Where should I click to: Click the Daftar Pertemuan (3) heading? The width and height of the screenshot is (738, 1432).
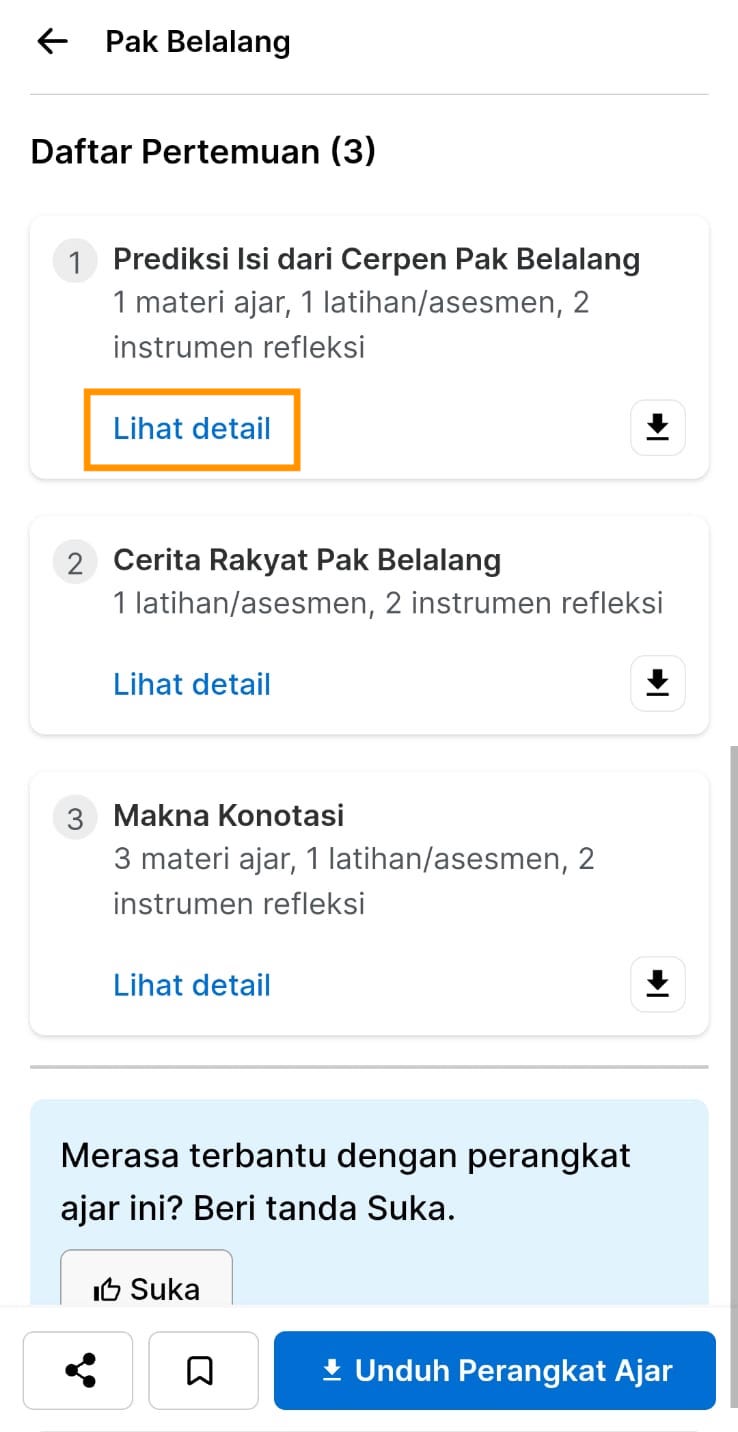tap(203, 152)
